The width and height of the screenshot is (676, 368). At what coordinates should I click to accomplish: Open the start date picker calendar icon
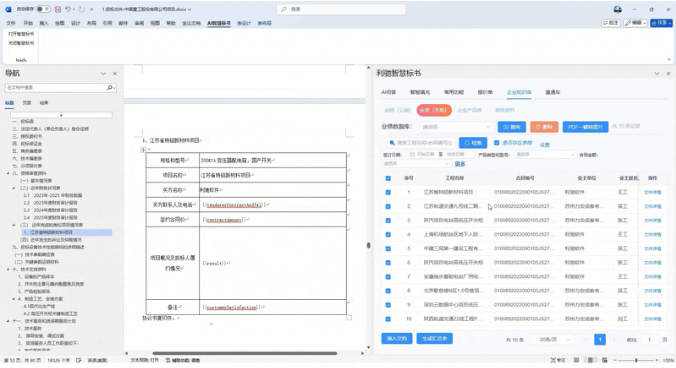point(412,154)
